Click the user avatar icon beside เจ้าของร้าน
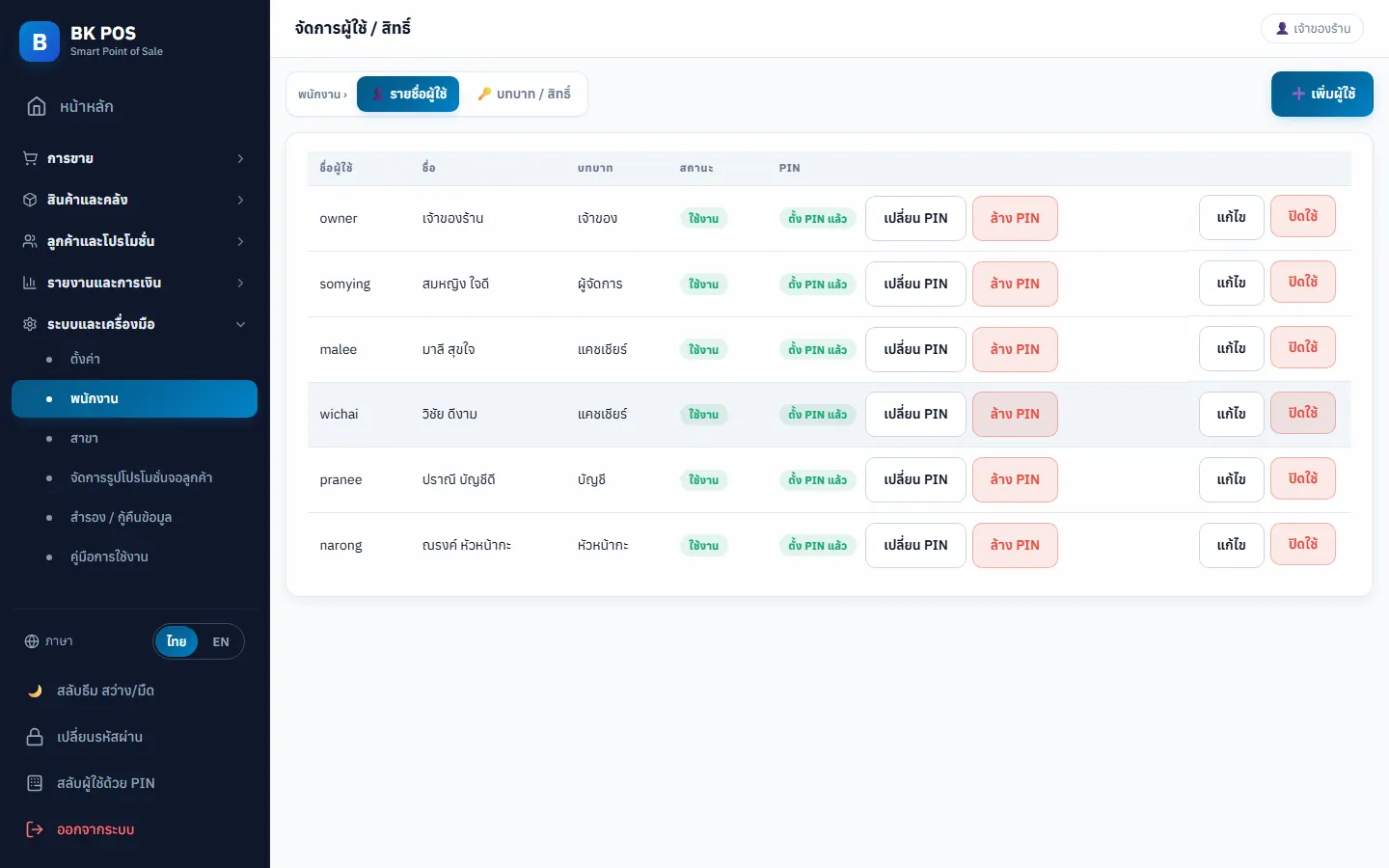 (1282, 29)
